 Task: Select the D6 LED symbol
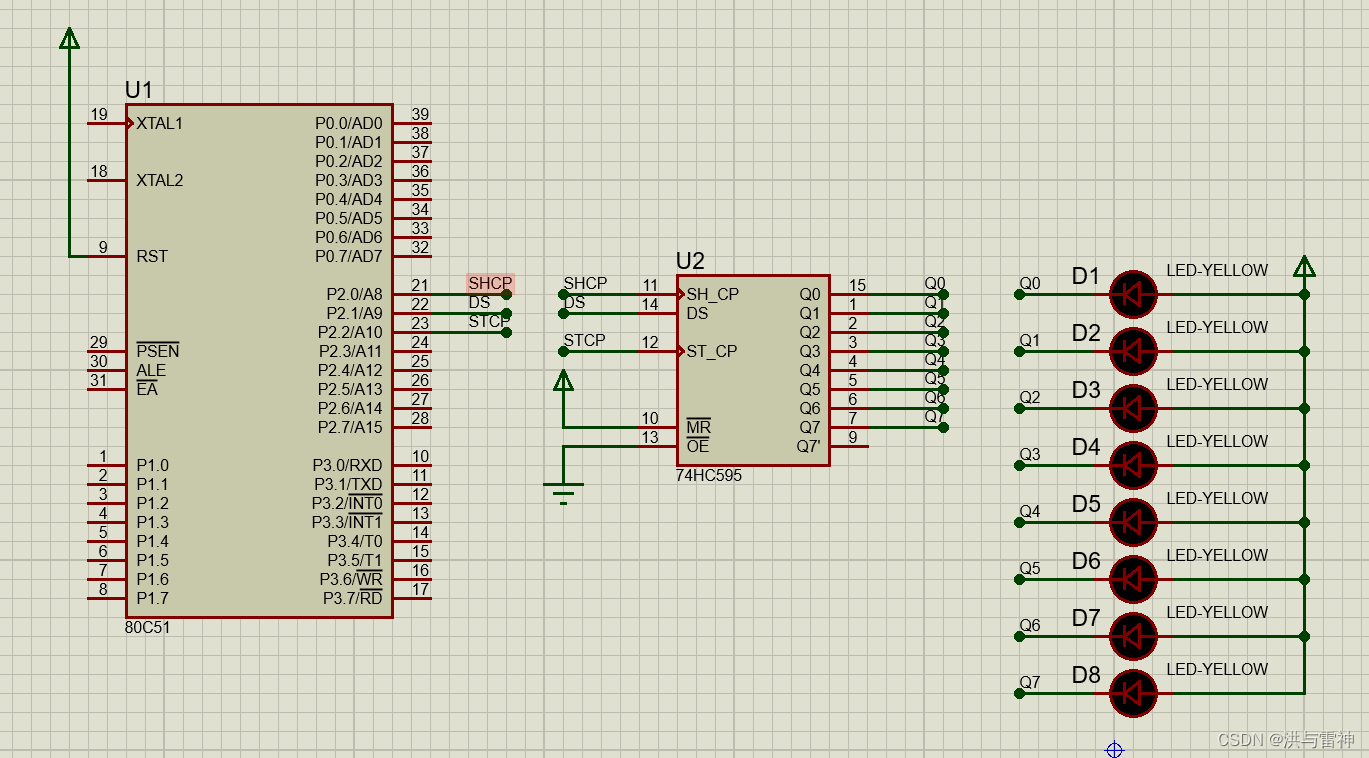click(1133, 579)
